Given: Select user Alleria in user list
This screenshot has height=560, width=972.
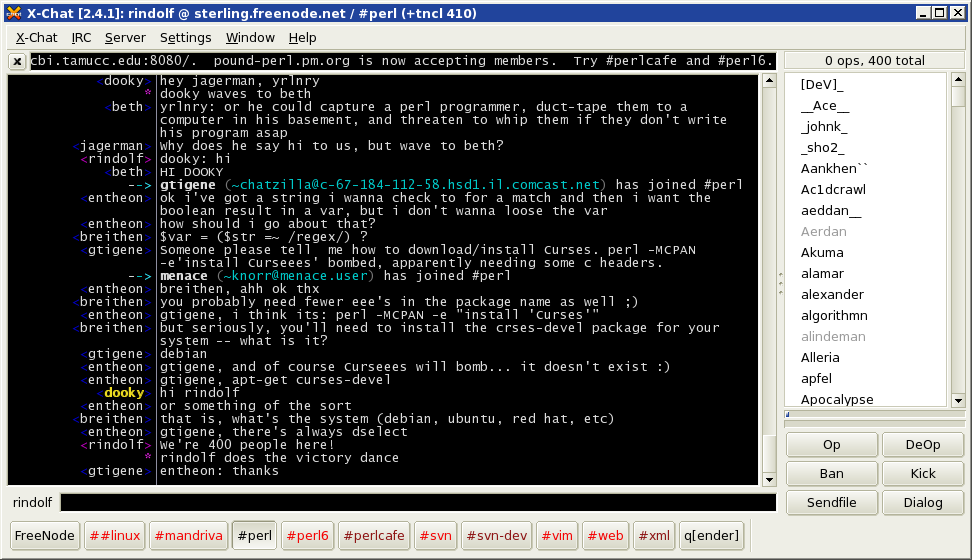Looking at the screenshot, I should (x=820, y=358).
